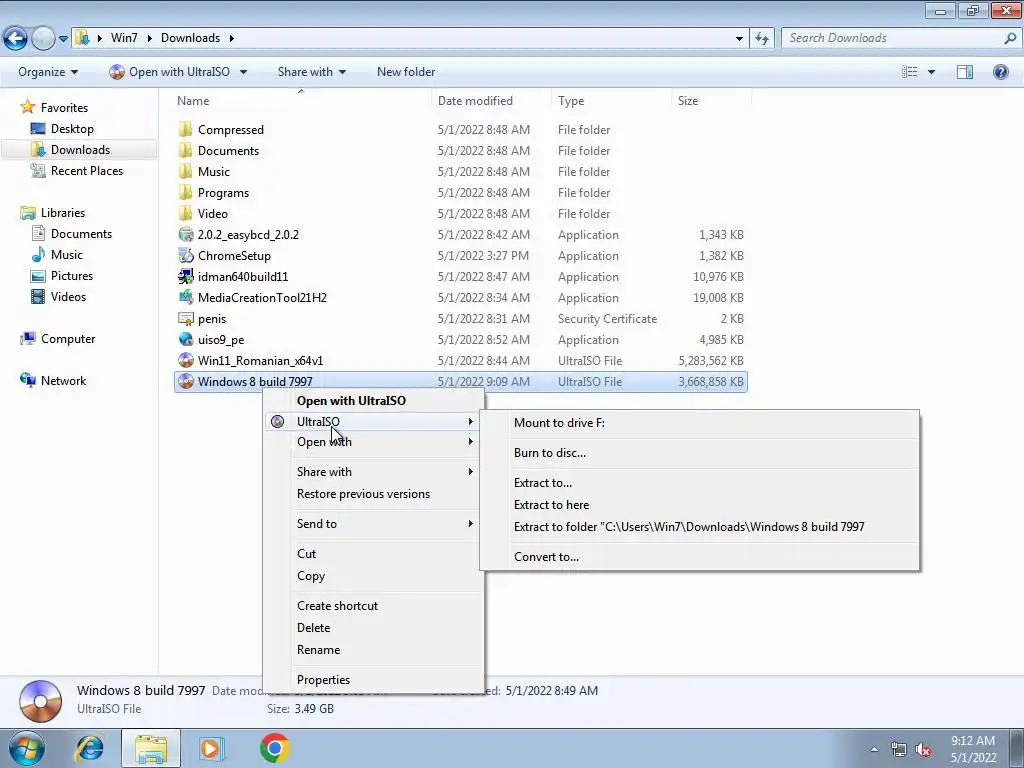
Task: Open the view options dropdown arrow
Action: click(x=931, y=72)
